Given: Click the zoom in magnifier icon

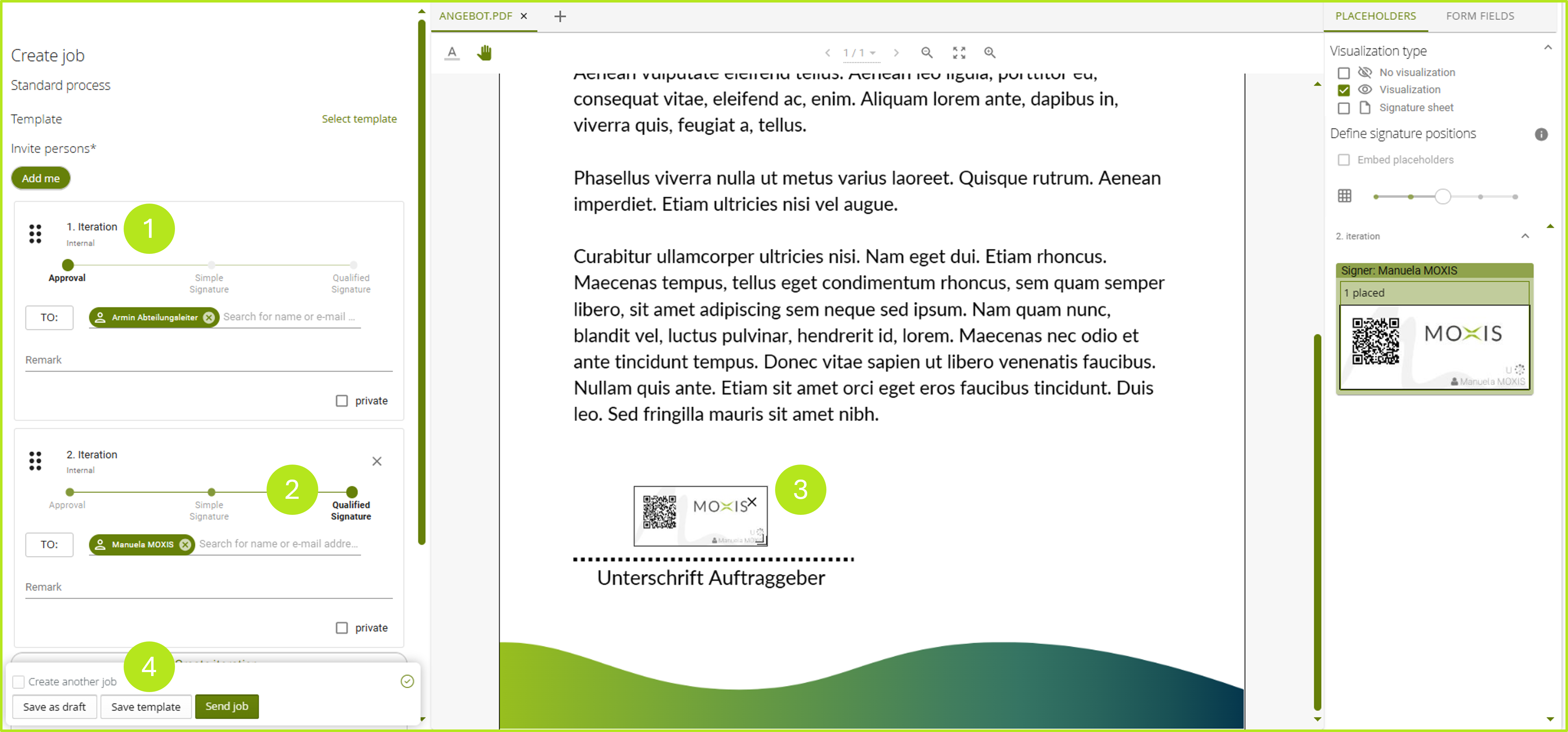Looking at the screenshot, I should [x=990, y=53].
